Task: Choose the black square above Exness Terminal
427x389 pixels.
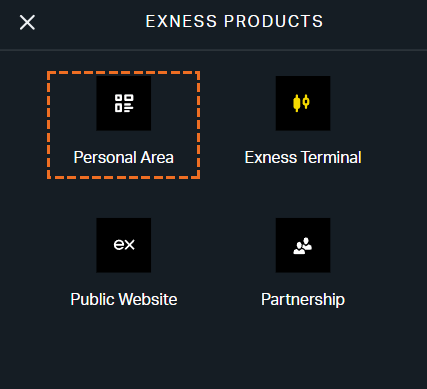Action: [303, 103]
